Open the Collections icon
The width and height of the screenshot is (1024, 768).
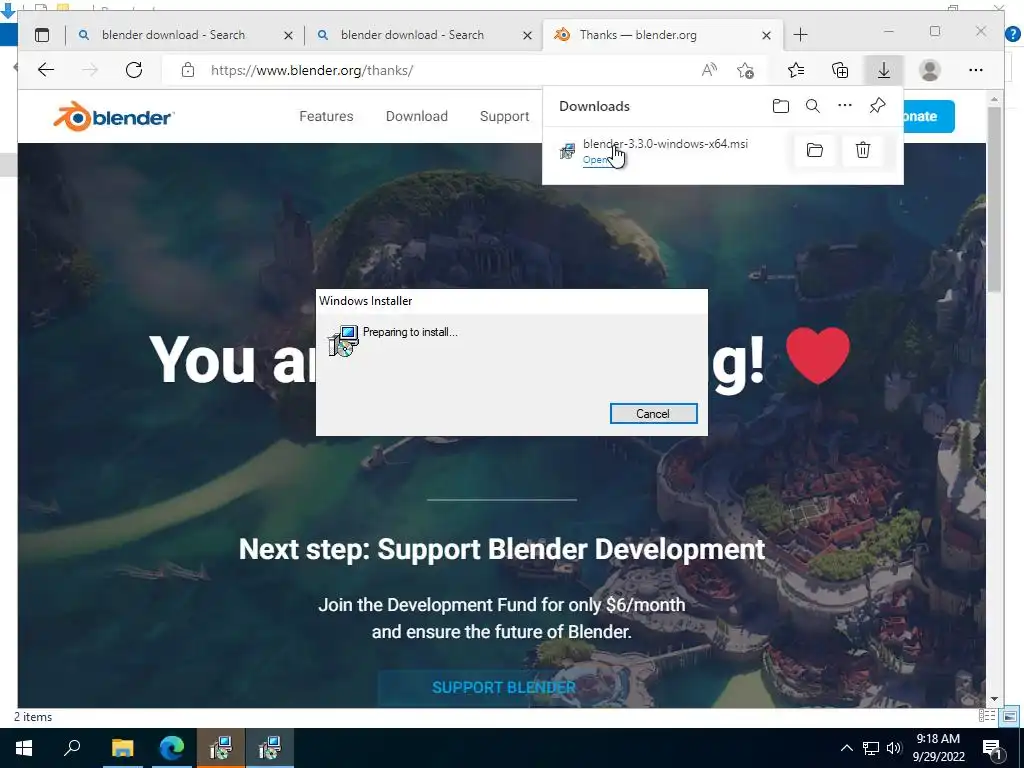[x=840, y=70]
